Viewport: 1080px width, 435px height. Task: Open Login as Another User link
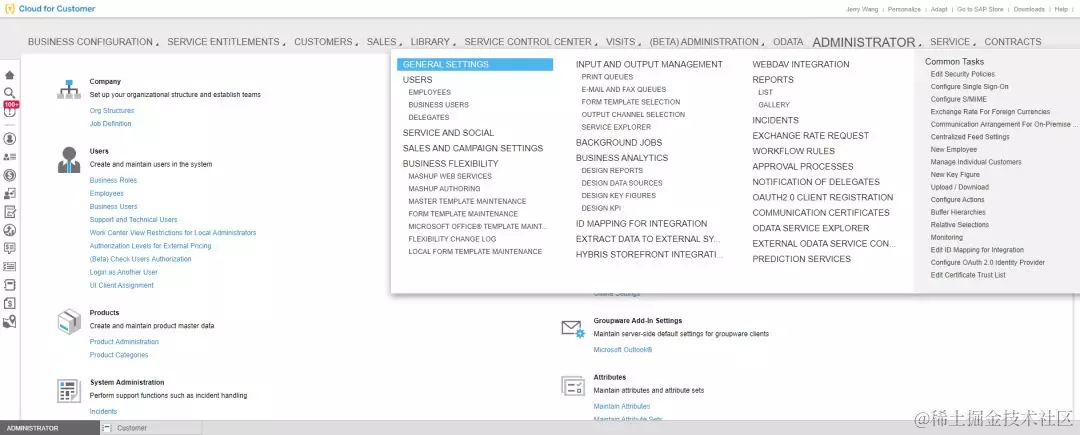tap(123, 273)
